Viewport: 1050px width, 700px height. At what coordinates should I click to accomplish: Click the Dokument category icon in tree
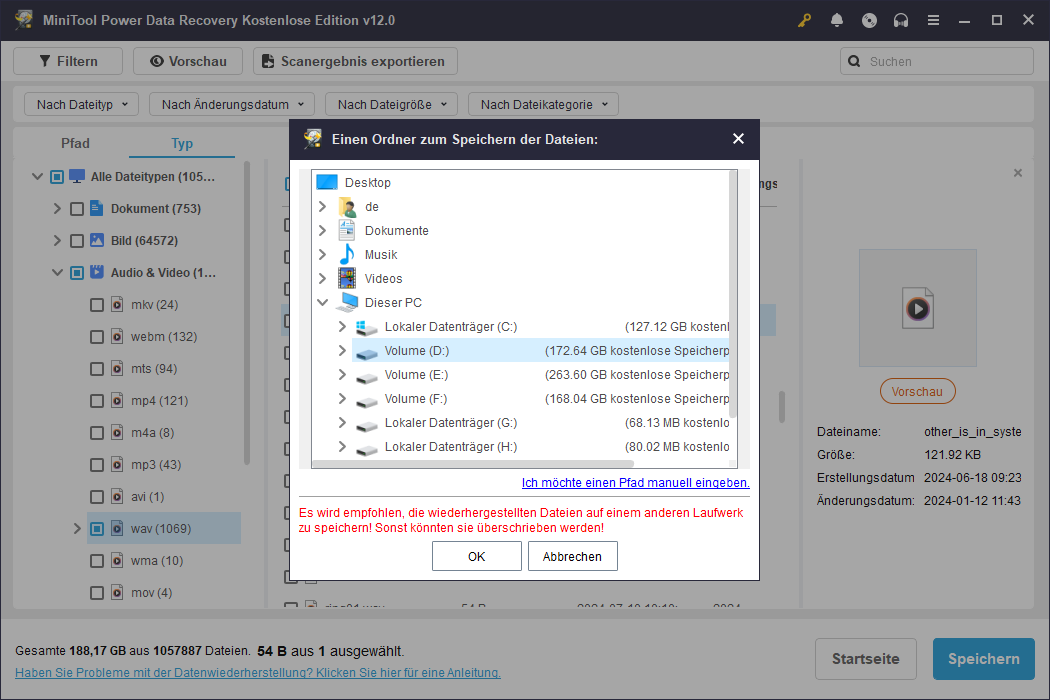pyautogui.click(x=96, y=208)
